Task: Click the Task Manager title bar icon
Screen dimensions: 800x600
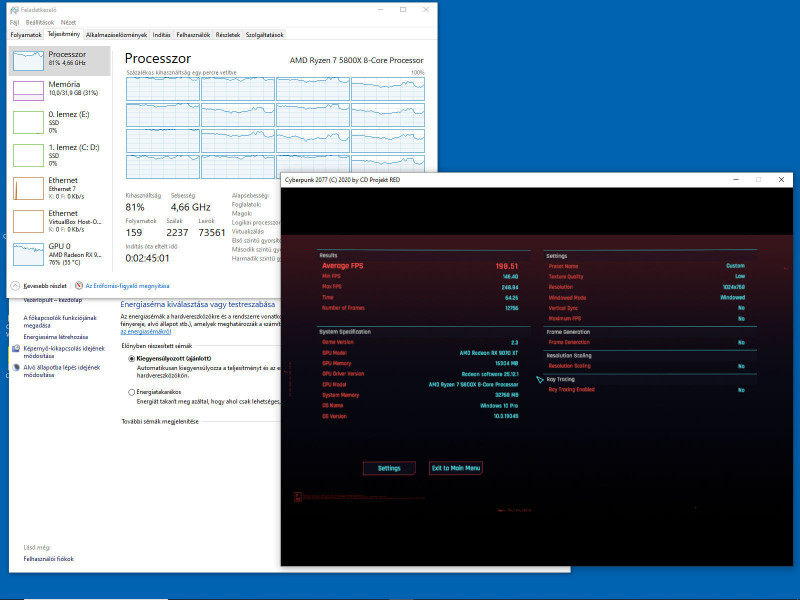Action: click(x=14, y=10)
